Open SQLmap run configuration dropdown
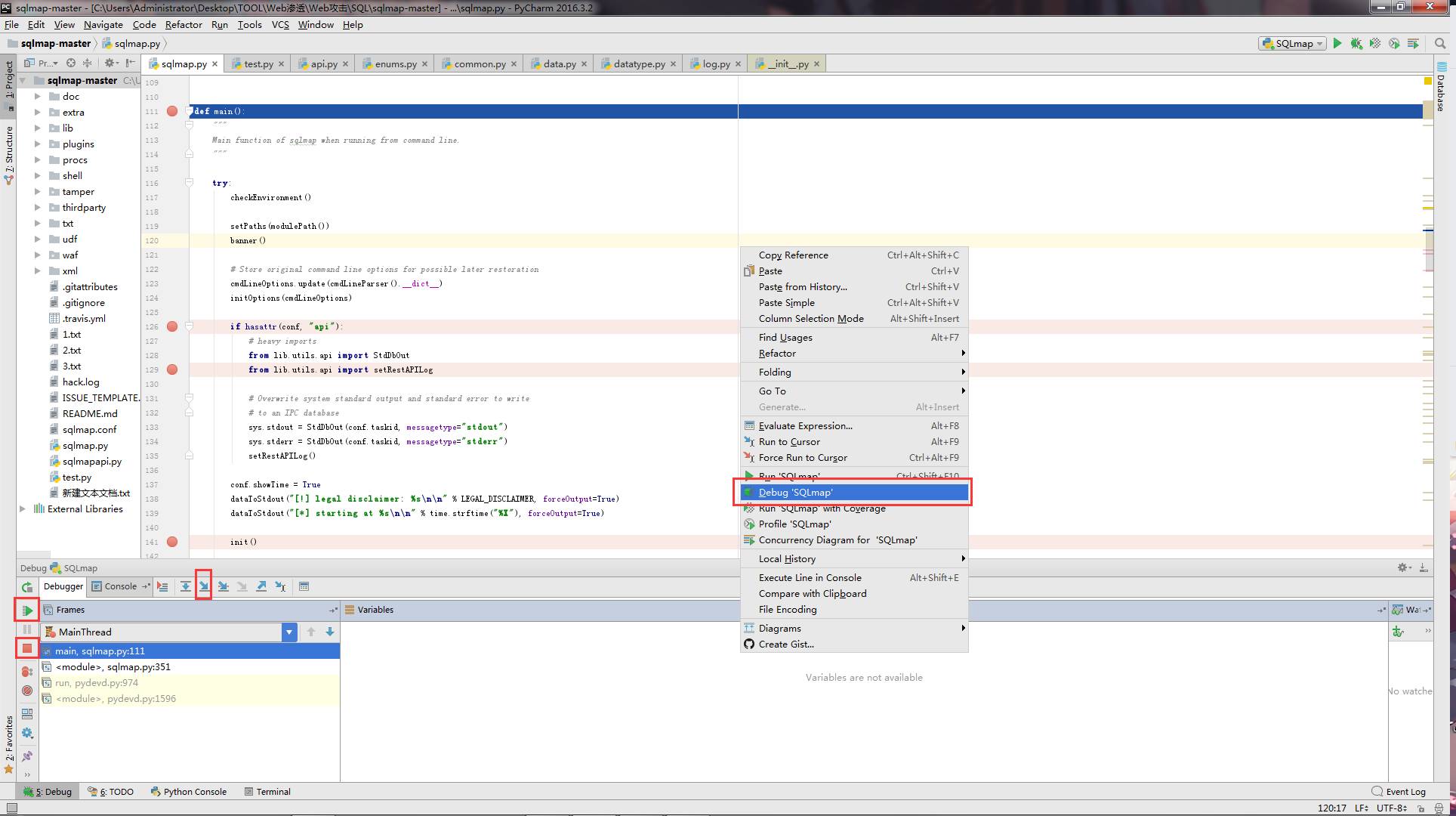1456x816 pixels. [x=1292, y=44]
